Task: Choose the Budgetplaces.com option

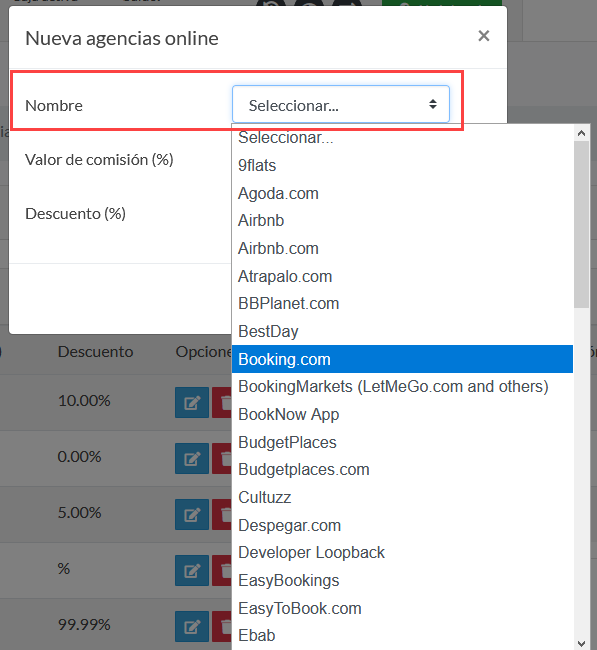Action: (402, 469)
